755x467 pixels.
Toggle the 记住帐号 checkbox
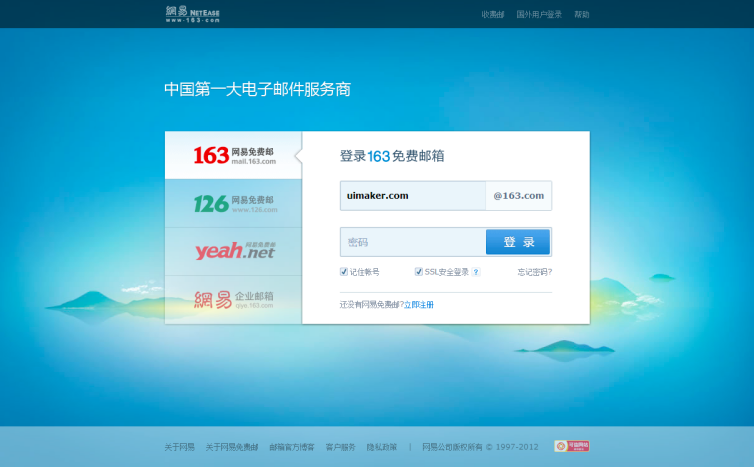tap(344, 272)
